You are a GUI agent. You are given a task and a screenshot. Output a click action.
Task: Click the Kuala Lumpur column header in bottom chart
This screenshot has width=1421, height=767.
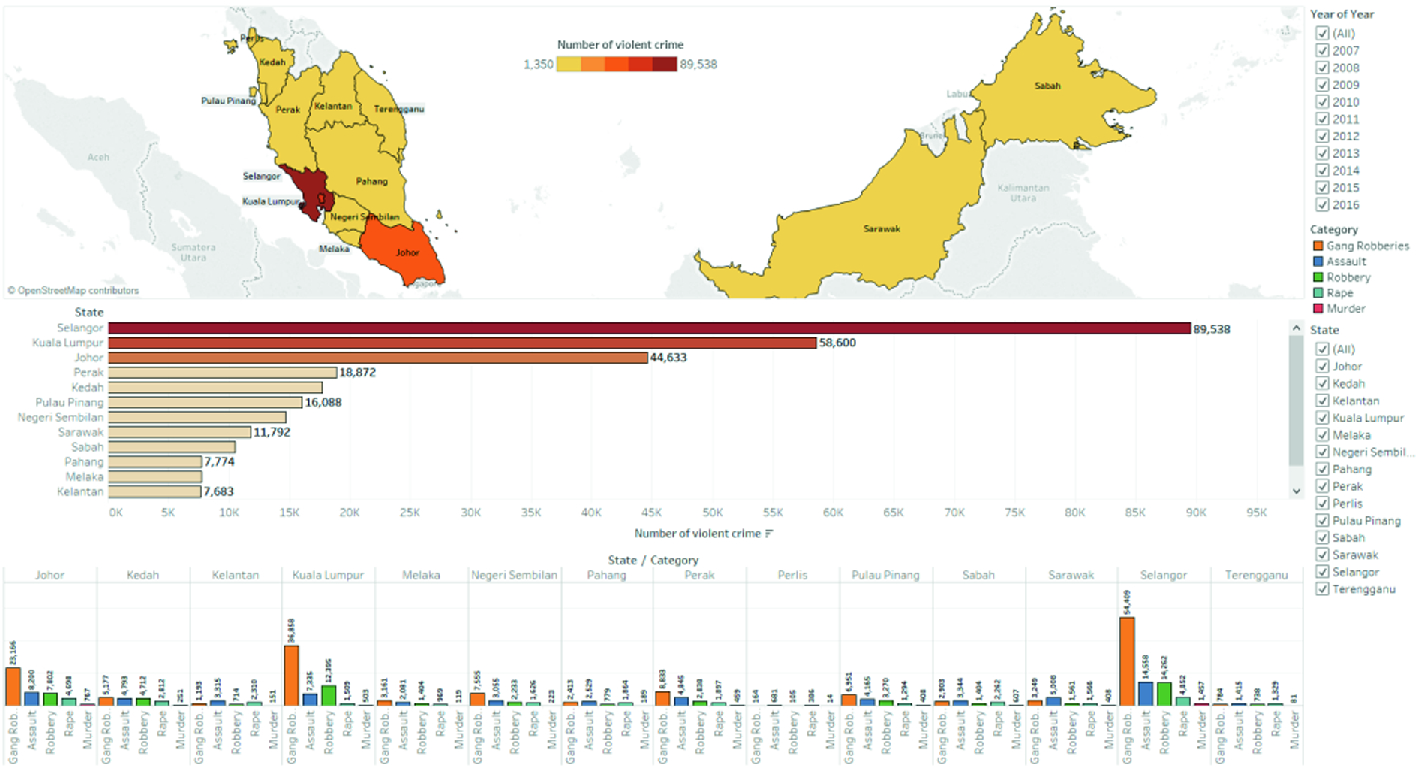coord(328,575)
